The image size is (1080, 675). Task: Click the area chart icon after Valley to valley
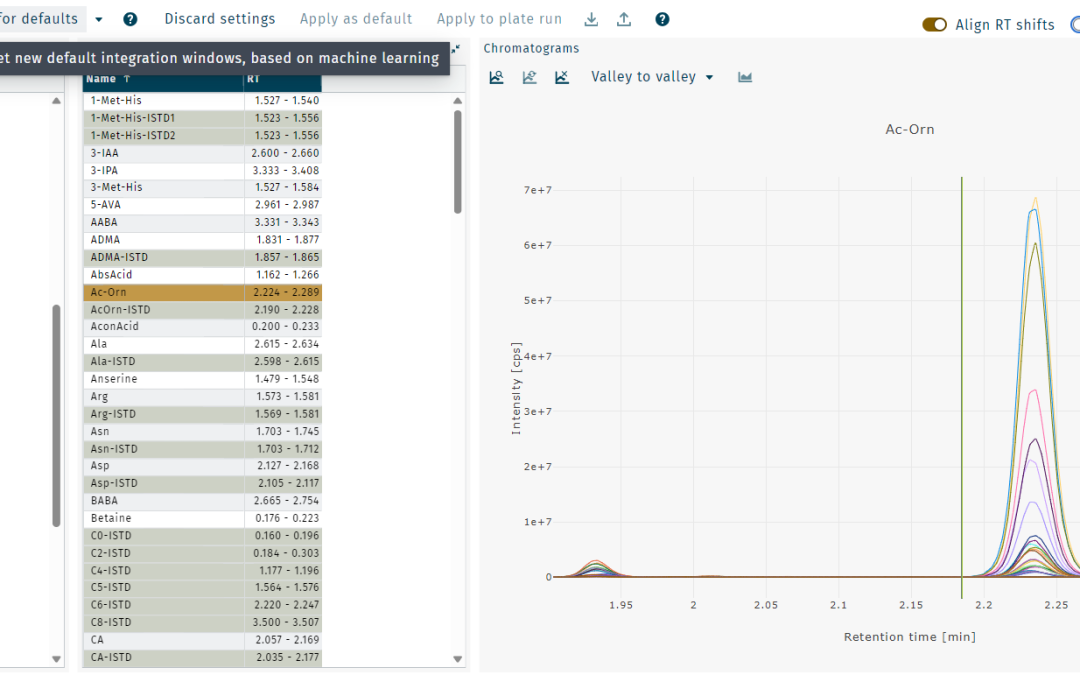coord(745,78)
